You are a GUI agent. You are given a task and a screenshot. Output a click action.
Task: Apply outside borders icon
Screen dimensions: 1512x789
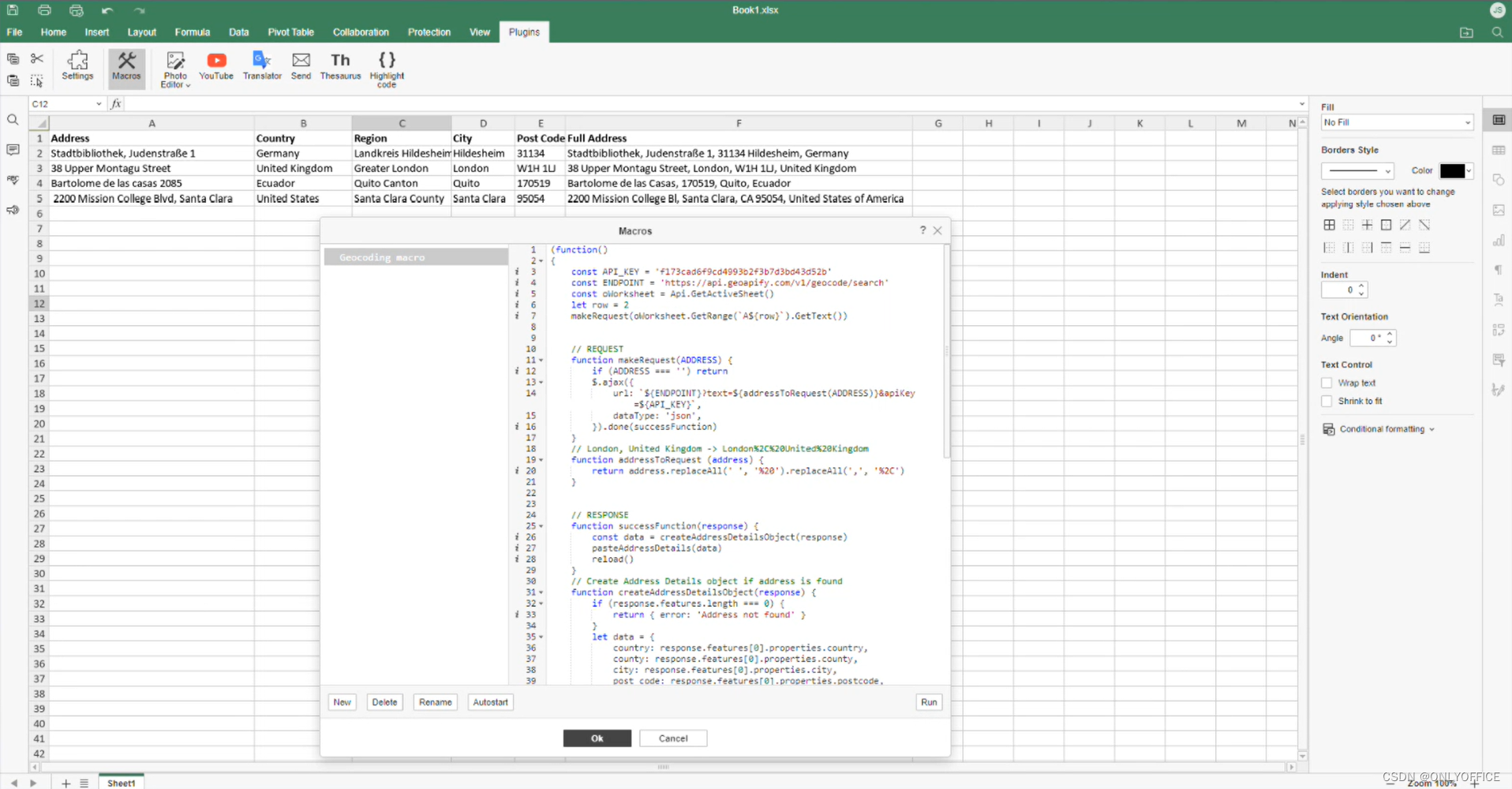point(1387,225)
